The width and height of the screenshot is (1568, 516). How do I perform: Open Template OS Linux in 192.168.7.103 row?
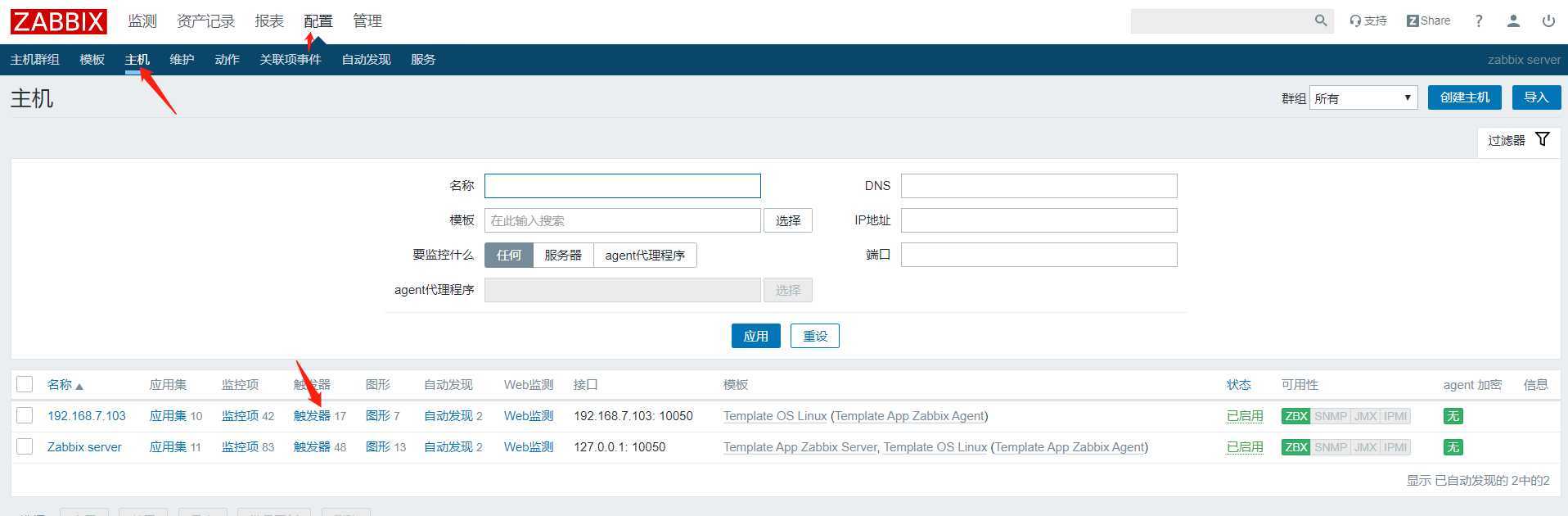click(775, 415)
